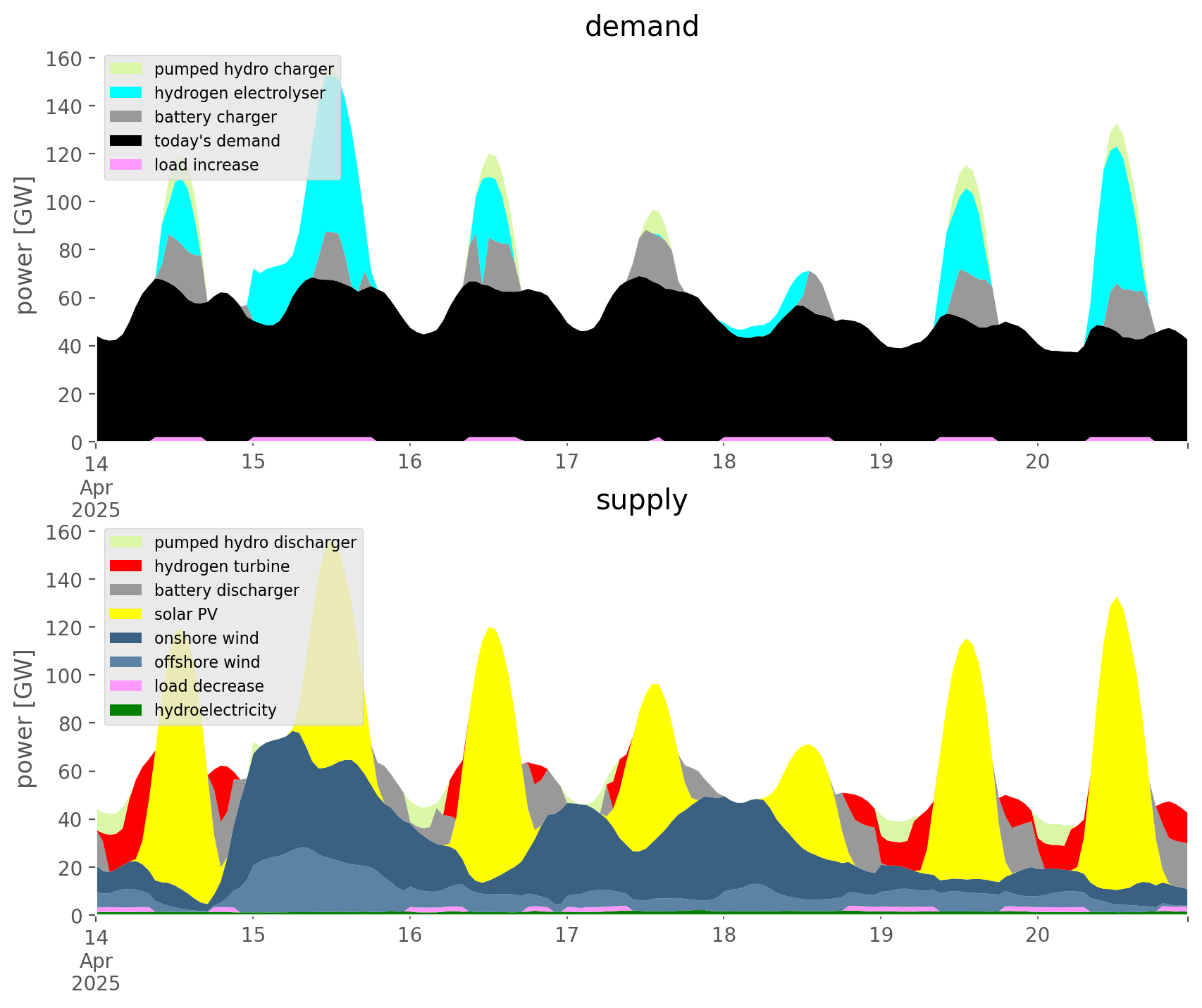The image size is (1202, 1008).
Task: Click 'hydrogen turbine' legend label
Action: coord(222,567)
